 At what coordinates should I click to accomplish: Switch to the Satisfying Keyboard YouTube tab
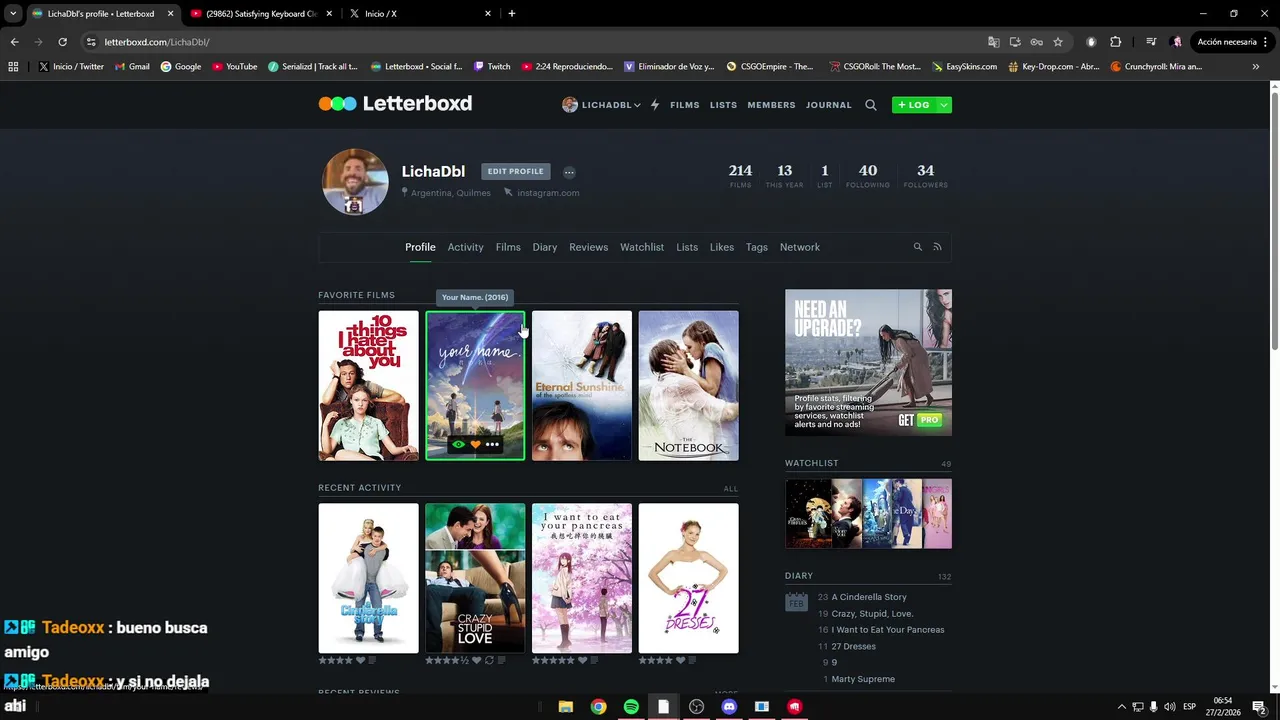[x=260, y=14]
